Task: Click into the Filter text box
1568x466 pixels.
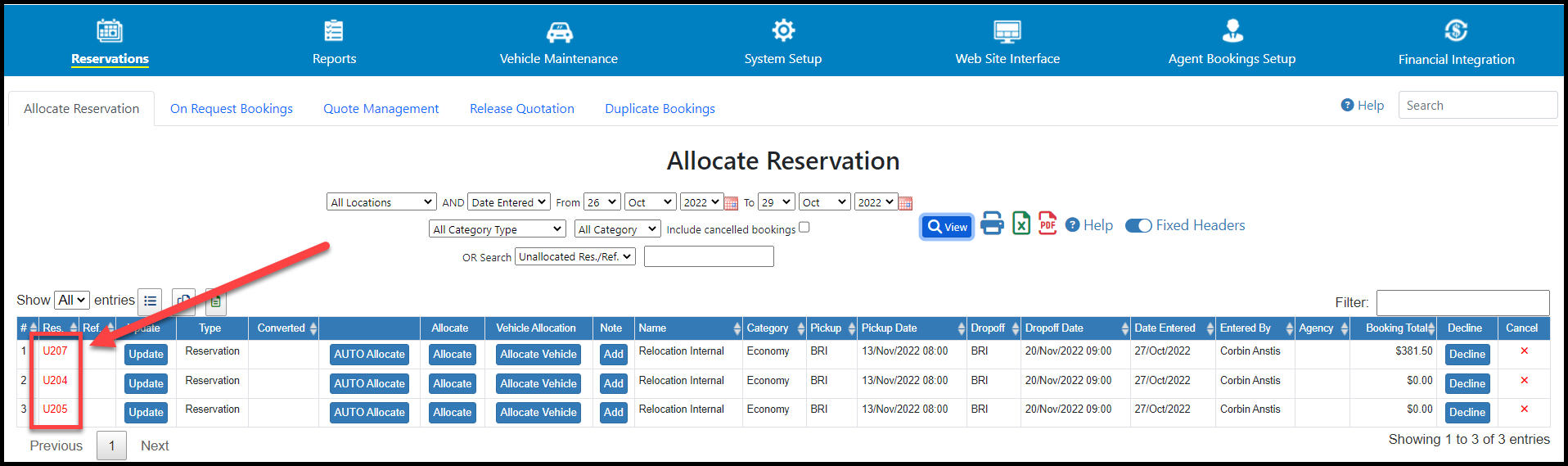Action: [1462, 302]
